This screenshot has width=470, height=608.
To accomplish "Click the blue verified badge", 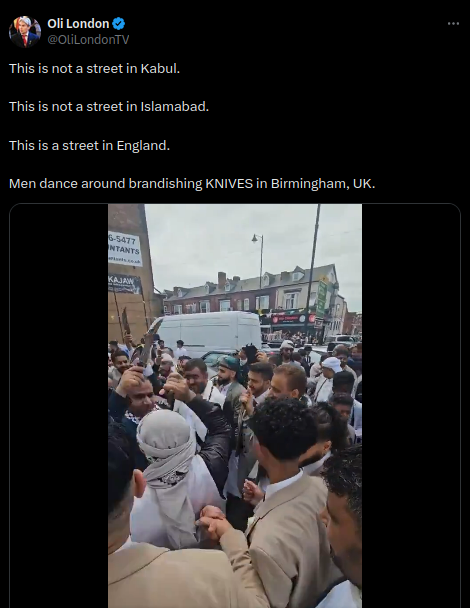I will click(x=119, y=24).
